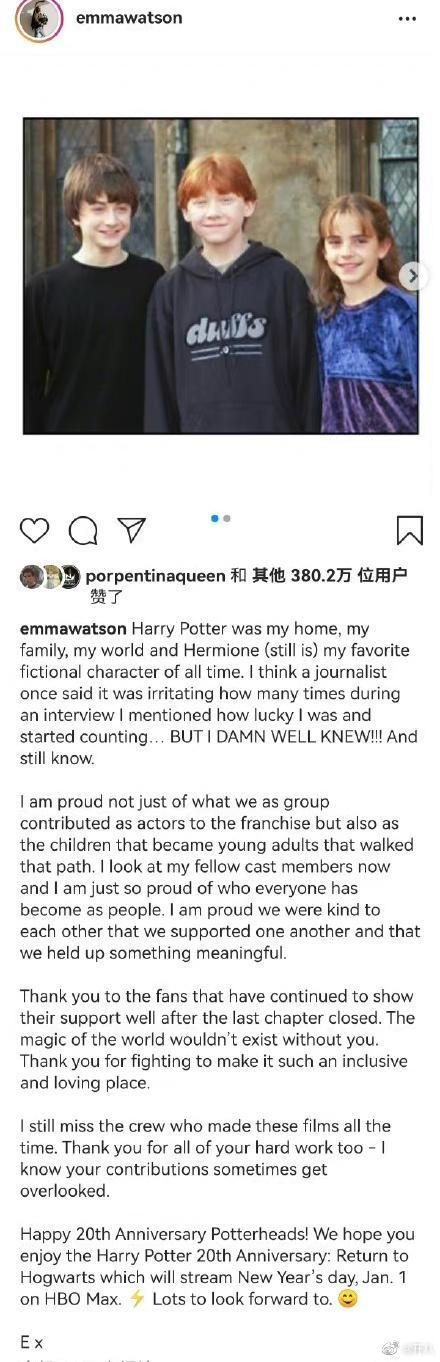The image size is (440, 1362).
Task: Tap the 赞了 likes label
Action: pos(106,597)
